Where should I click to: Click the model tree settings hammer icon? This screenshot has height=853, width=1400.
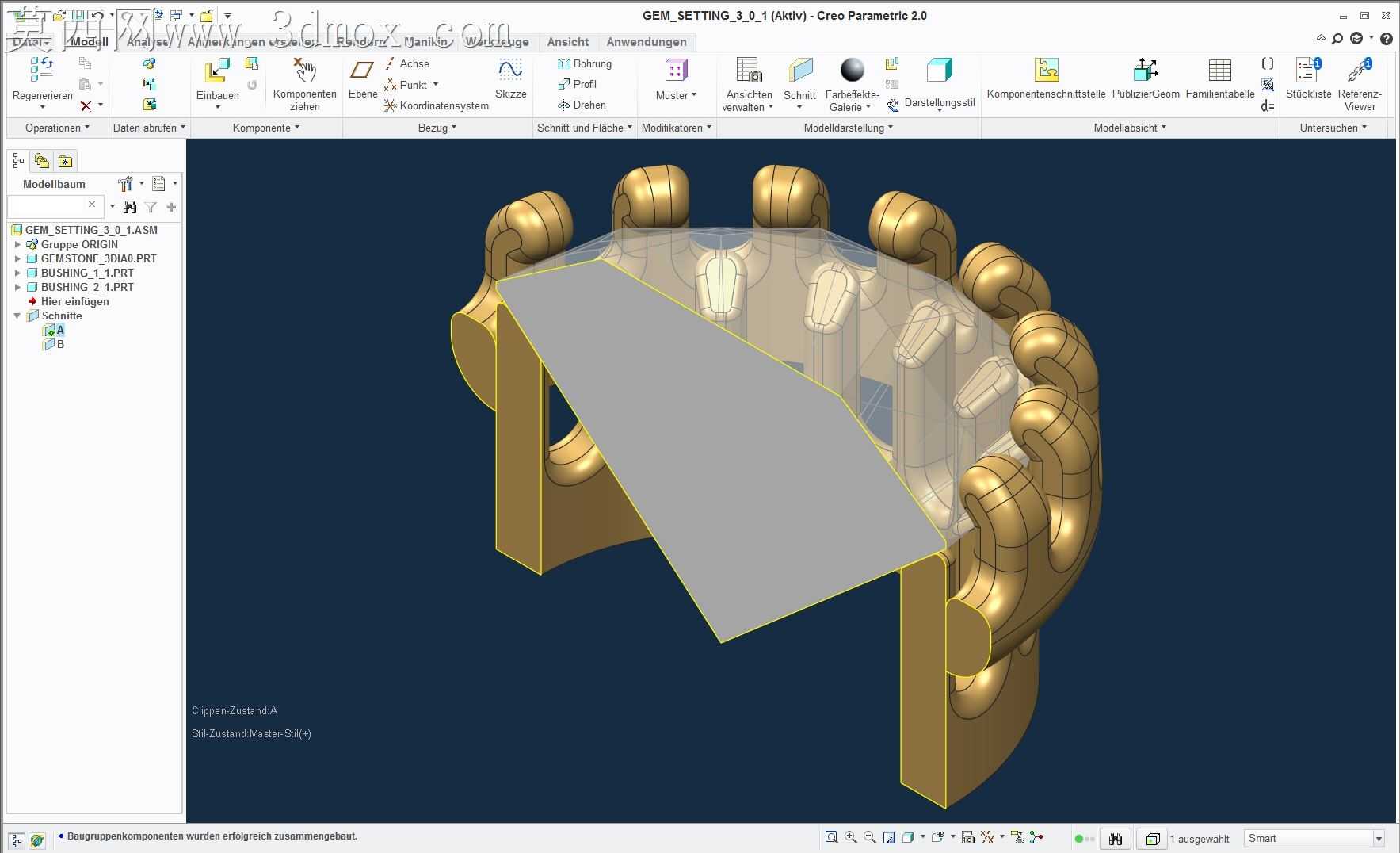[x=125, y=184]
